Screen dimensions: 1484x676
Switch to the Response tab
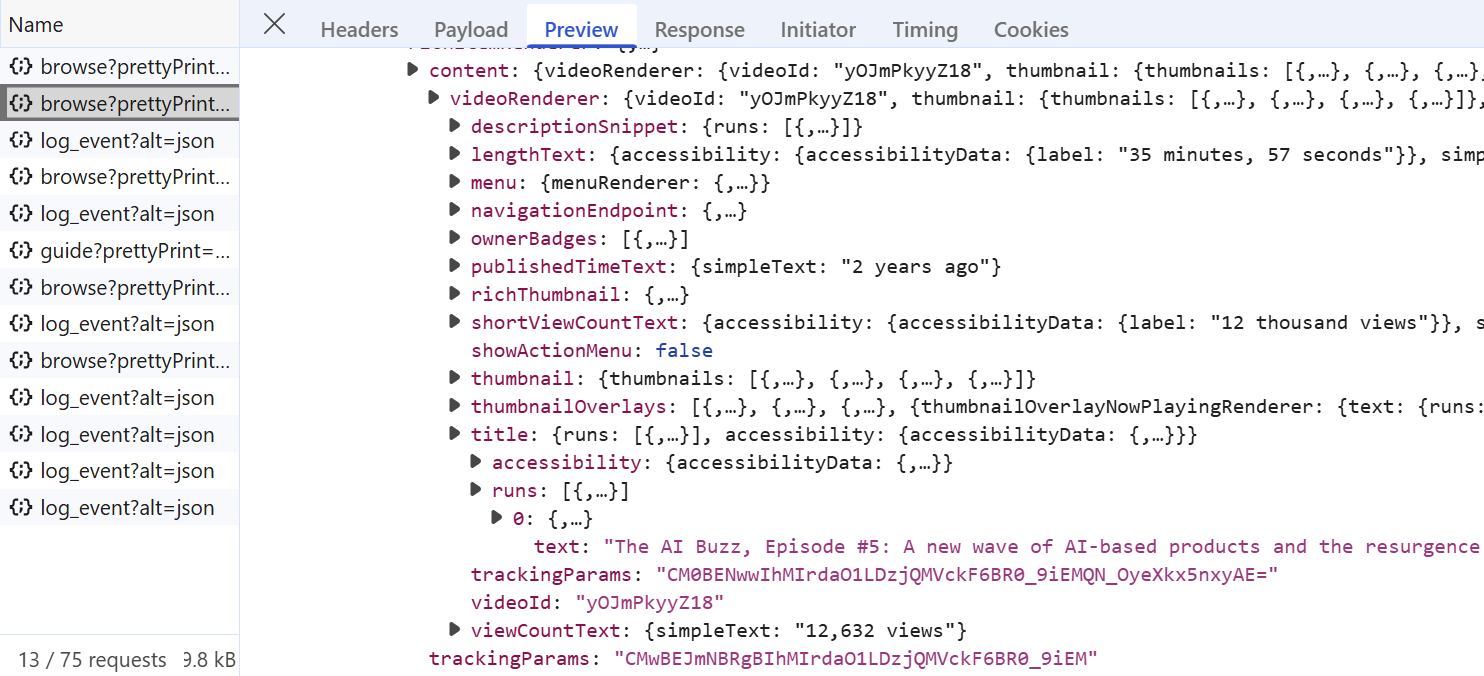[x=699, y=30]
